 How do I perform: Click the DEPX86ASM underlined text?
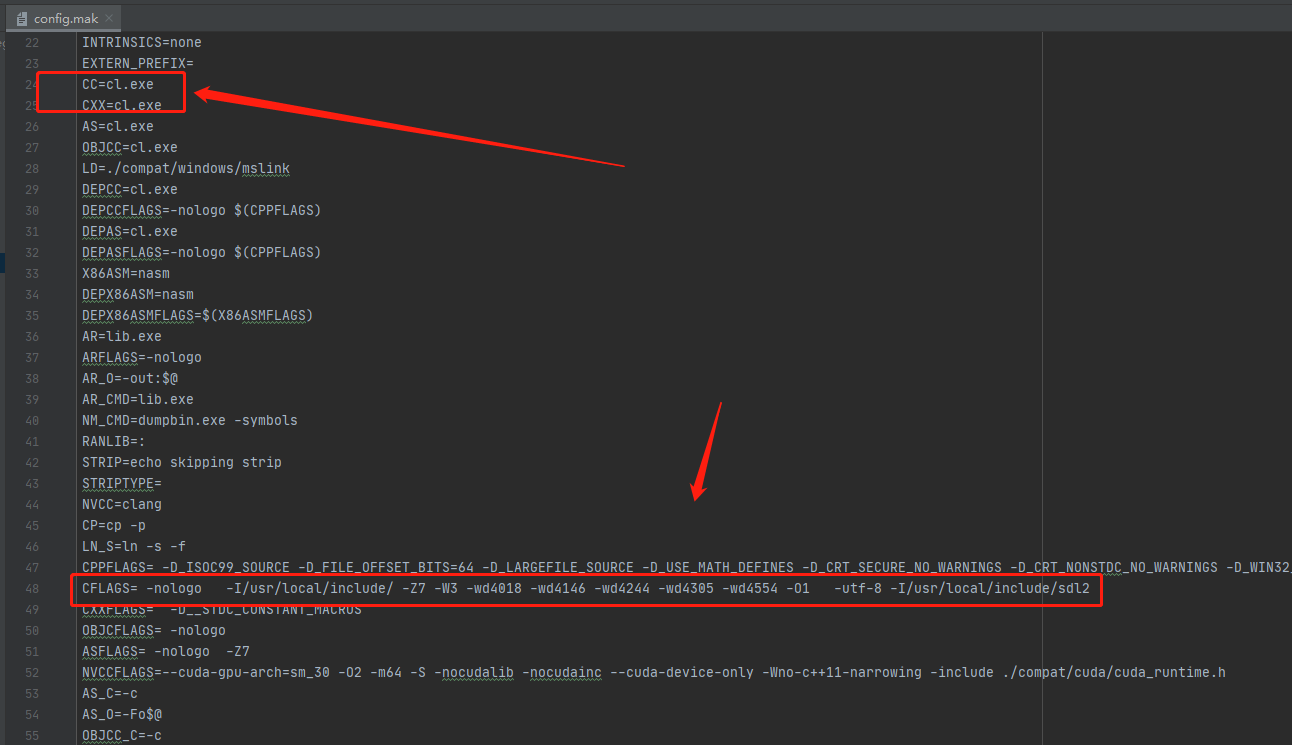(118, 294)
